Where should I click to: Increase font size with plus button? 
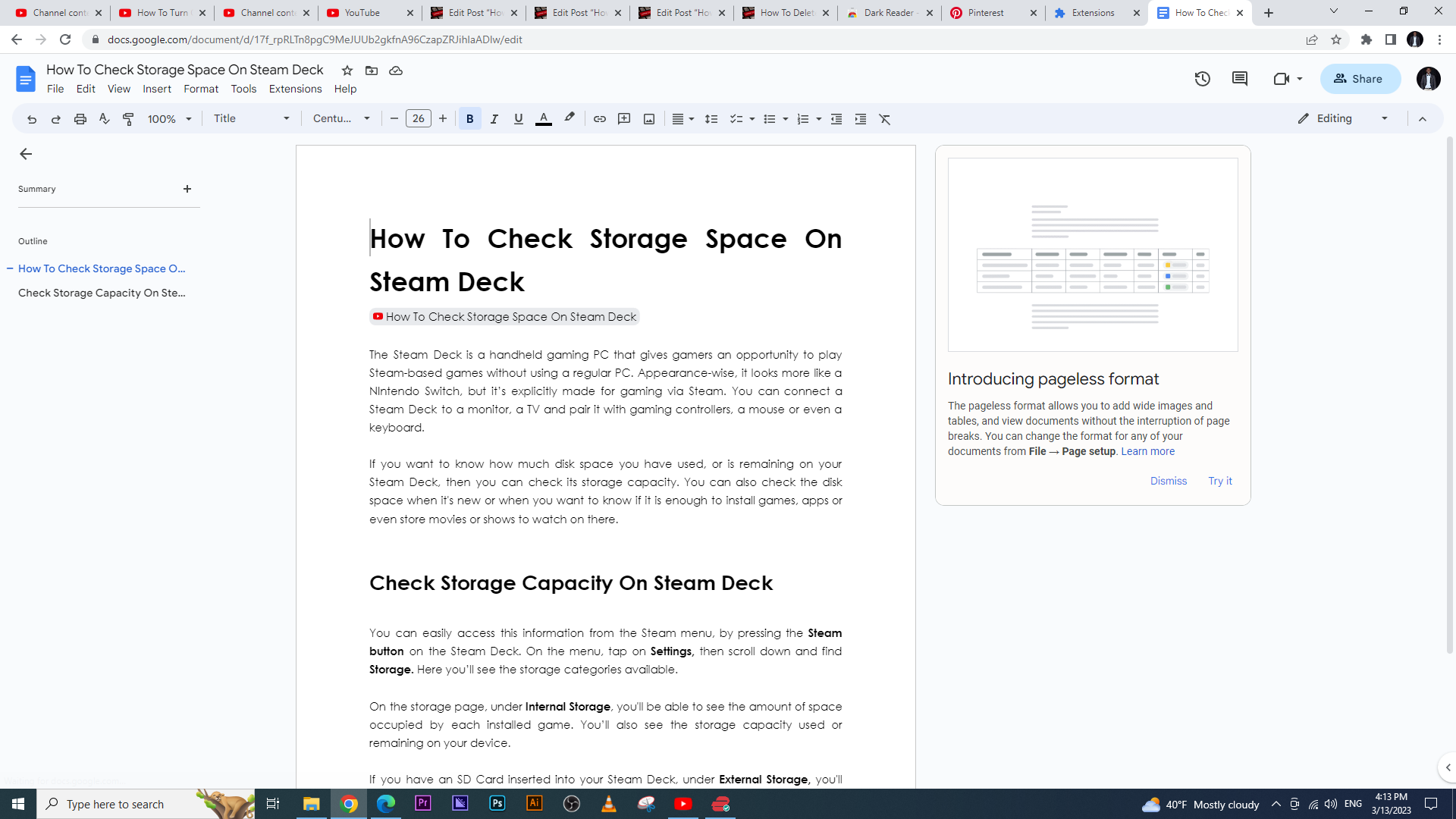(x=443, y=119)
